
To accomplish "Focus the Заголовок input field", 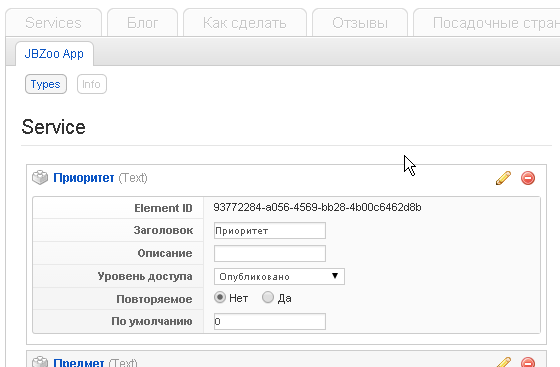I will point(270,231).
